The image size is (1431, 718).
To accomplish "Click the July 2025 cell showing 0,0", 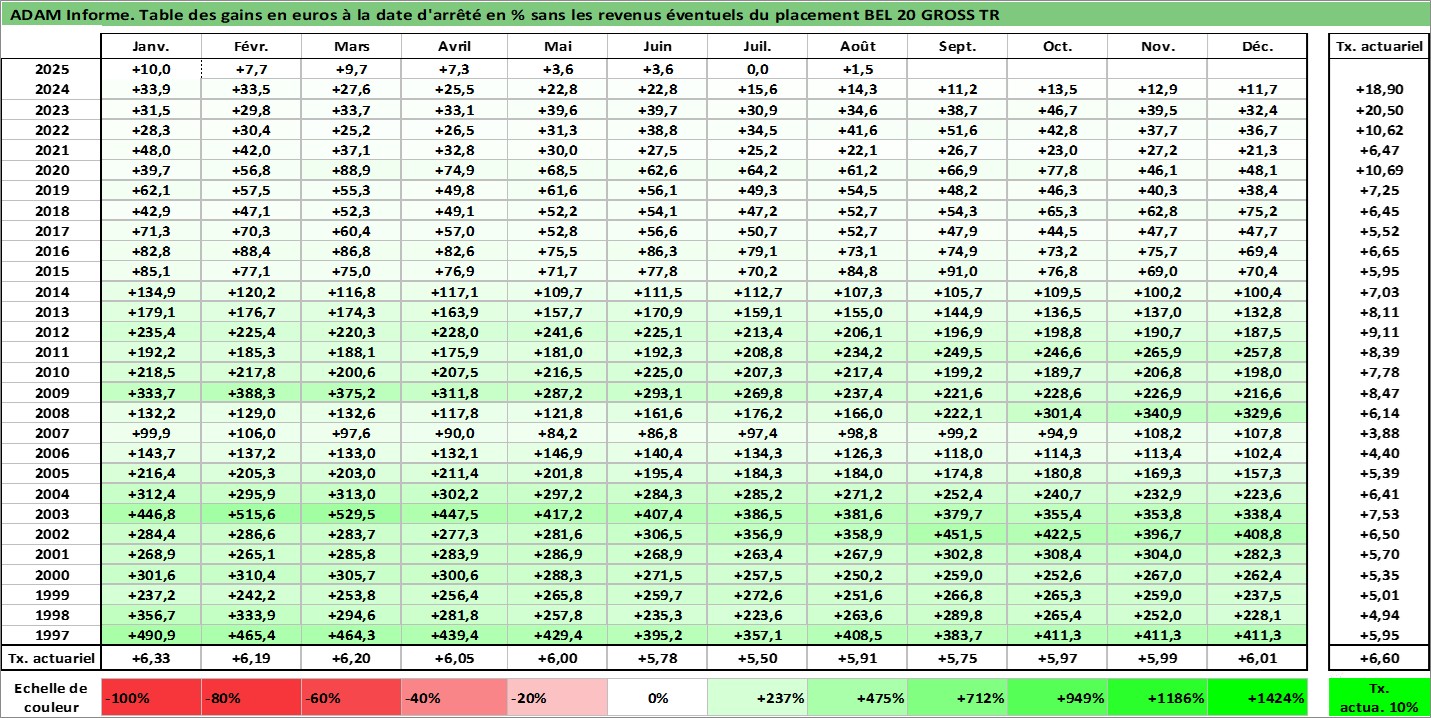I will tap(757, 69).
